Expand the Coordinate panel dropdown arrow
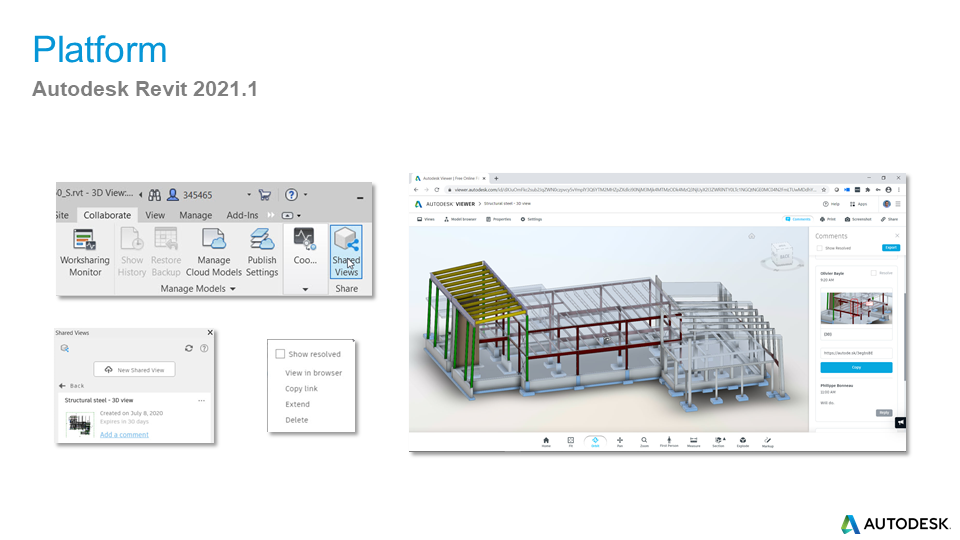The width and height of the screenshot is (960, 540). [306, 289]
